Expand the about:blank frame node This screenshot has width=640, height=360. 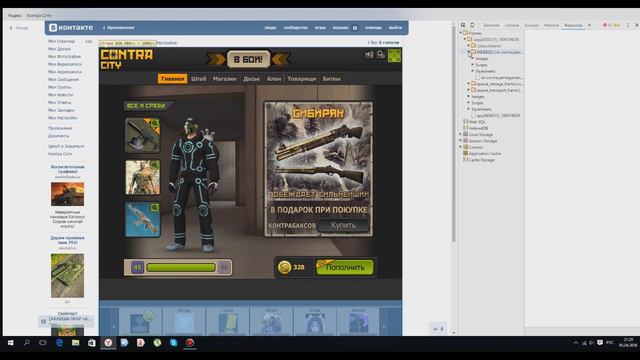coord(469,46)
